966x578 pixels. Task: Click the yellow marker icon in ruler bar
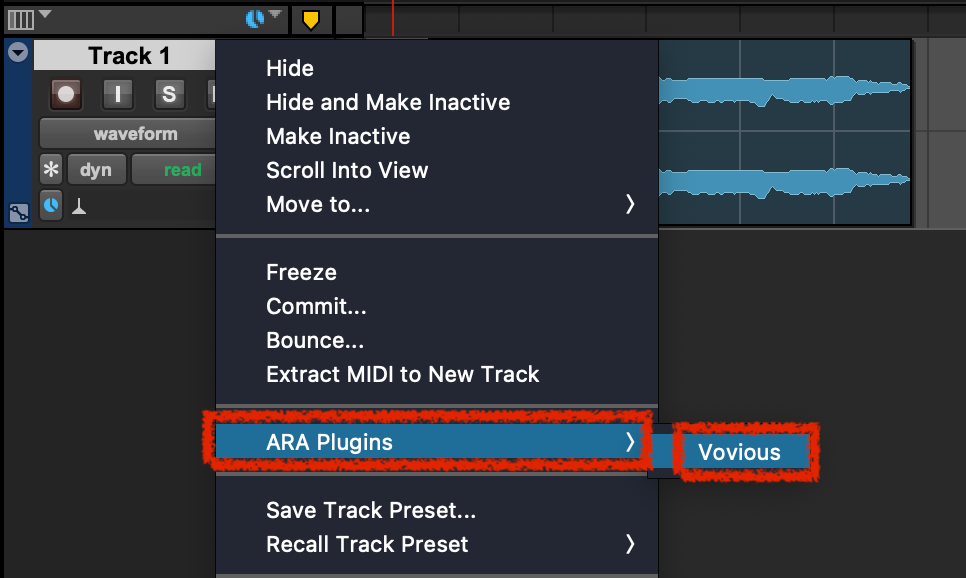[x=311, y=19]
